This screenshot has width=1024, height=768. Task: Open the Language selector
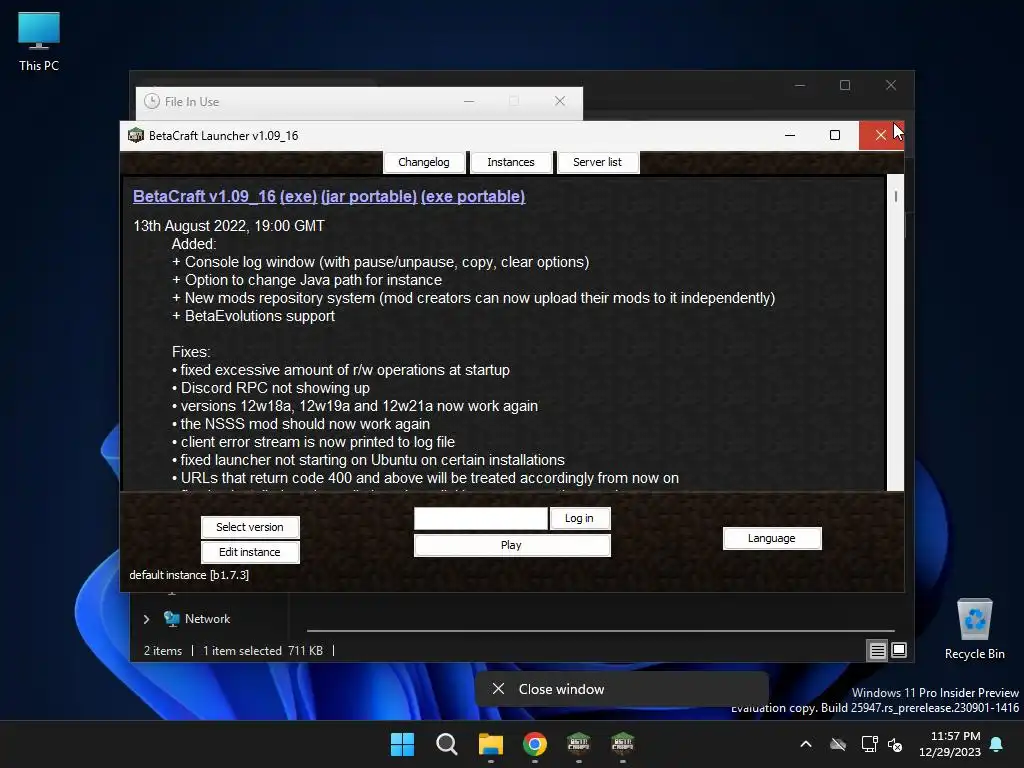click(772, 538)
